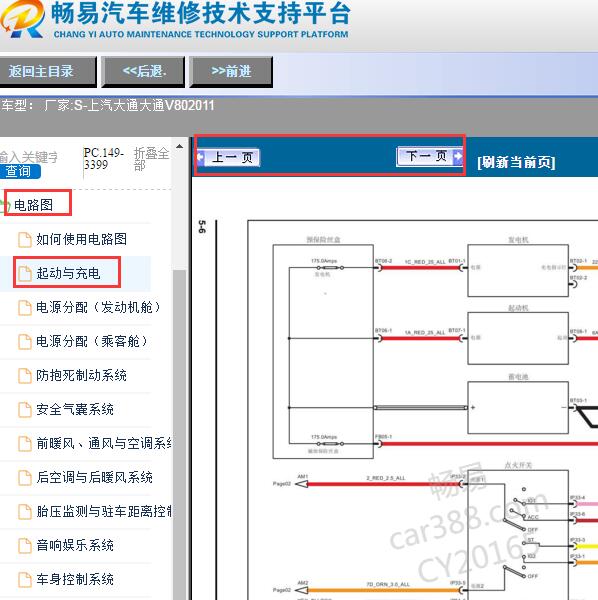Click the 7D_ORN_3.0_ALL wire label
Viewport: 598px width, 600px height.
tap(388, 584)
